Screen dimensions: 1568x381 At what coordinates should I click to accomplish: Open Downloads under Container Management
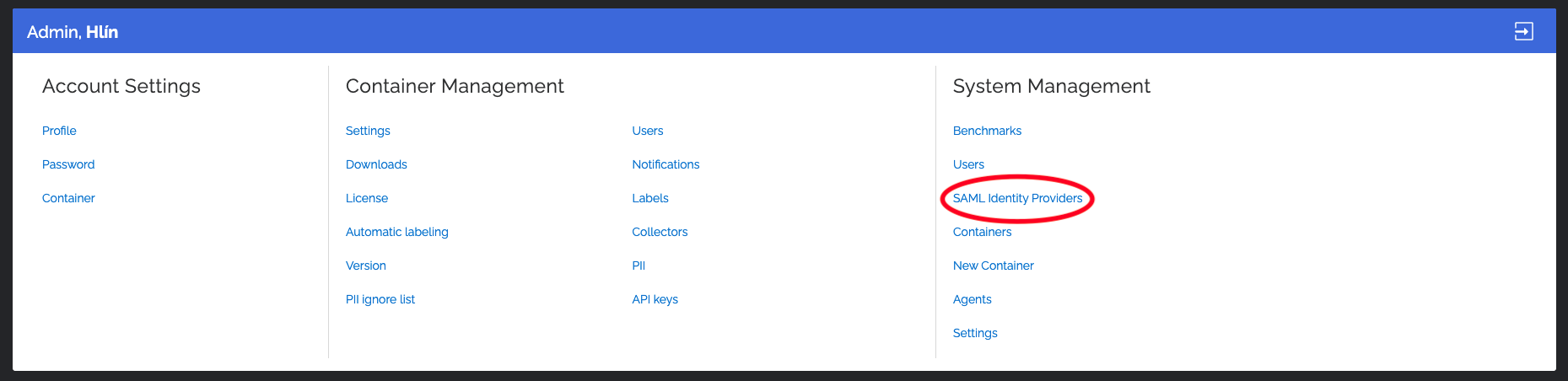pyautogui.click(x=376, y=164)
